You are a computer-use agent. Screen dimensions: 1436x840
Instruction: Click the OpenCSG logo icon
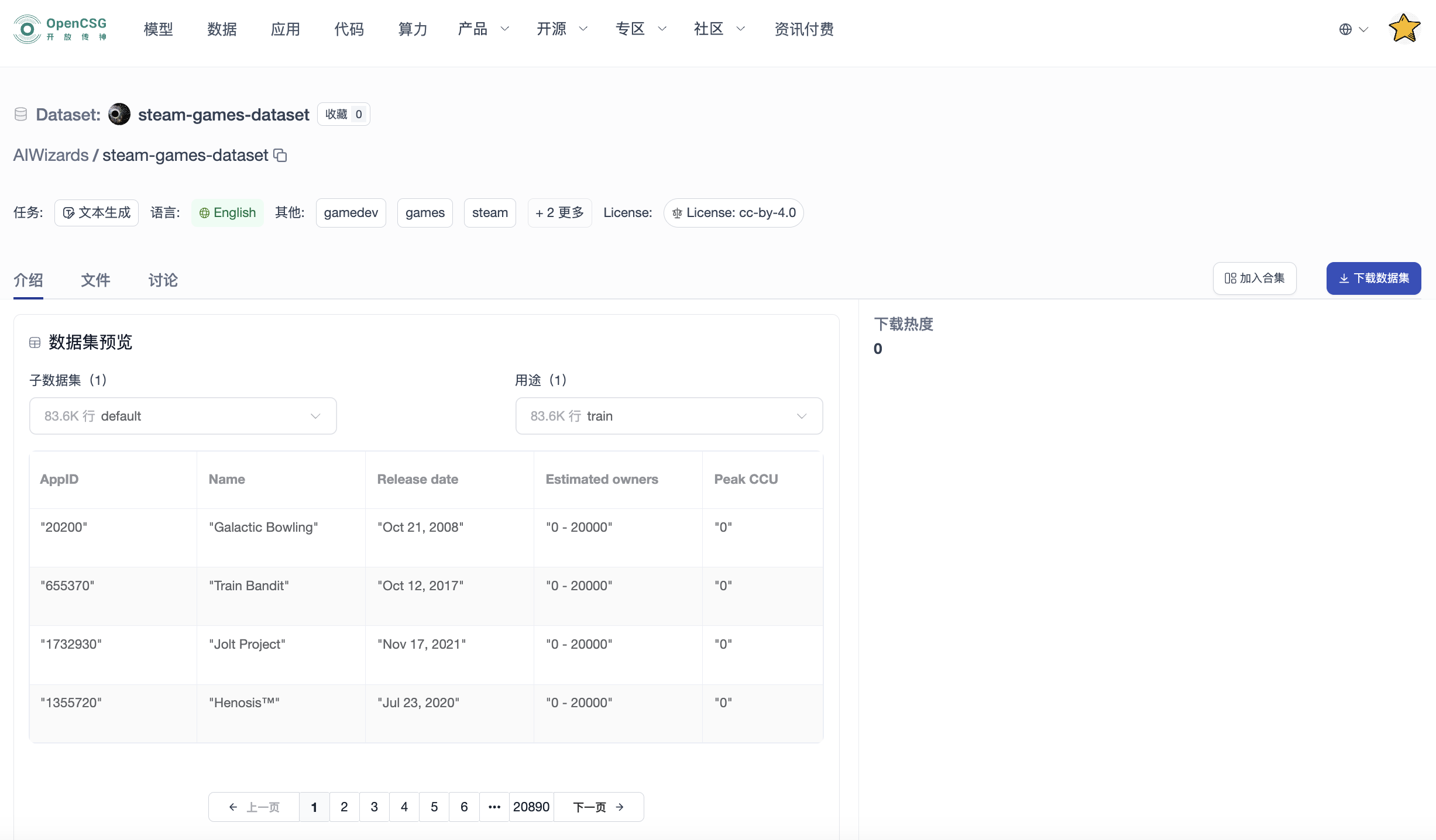pyautogui.click(x=27, y=29)
